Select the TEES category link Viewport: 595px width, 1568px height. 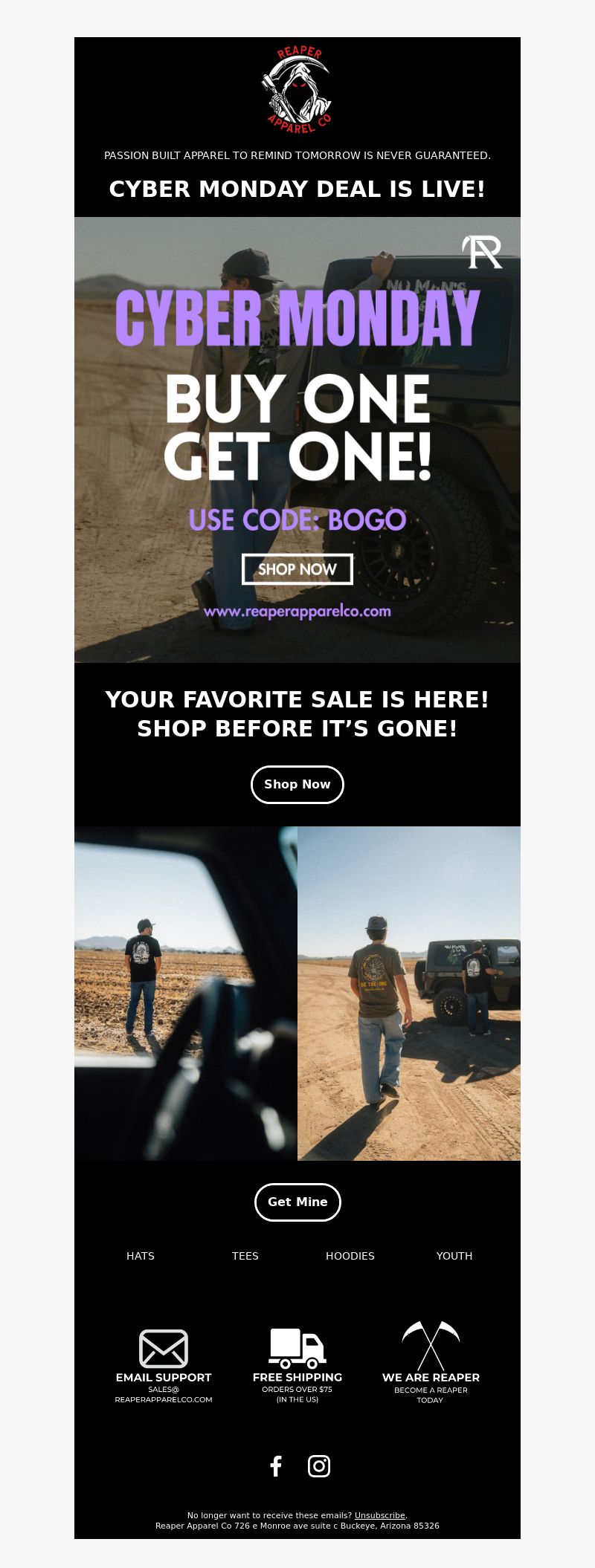pos(245,1256)
